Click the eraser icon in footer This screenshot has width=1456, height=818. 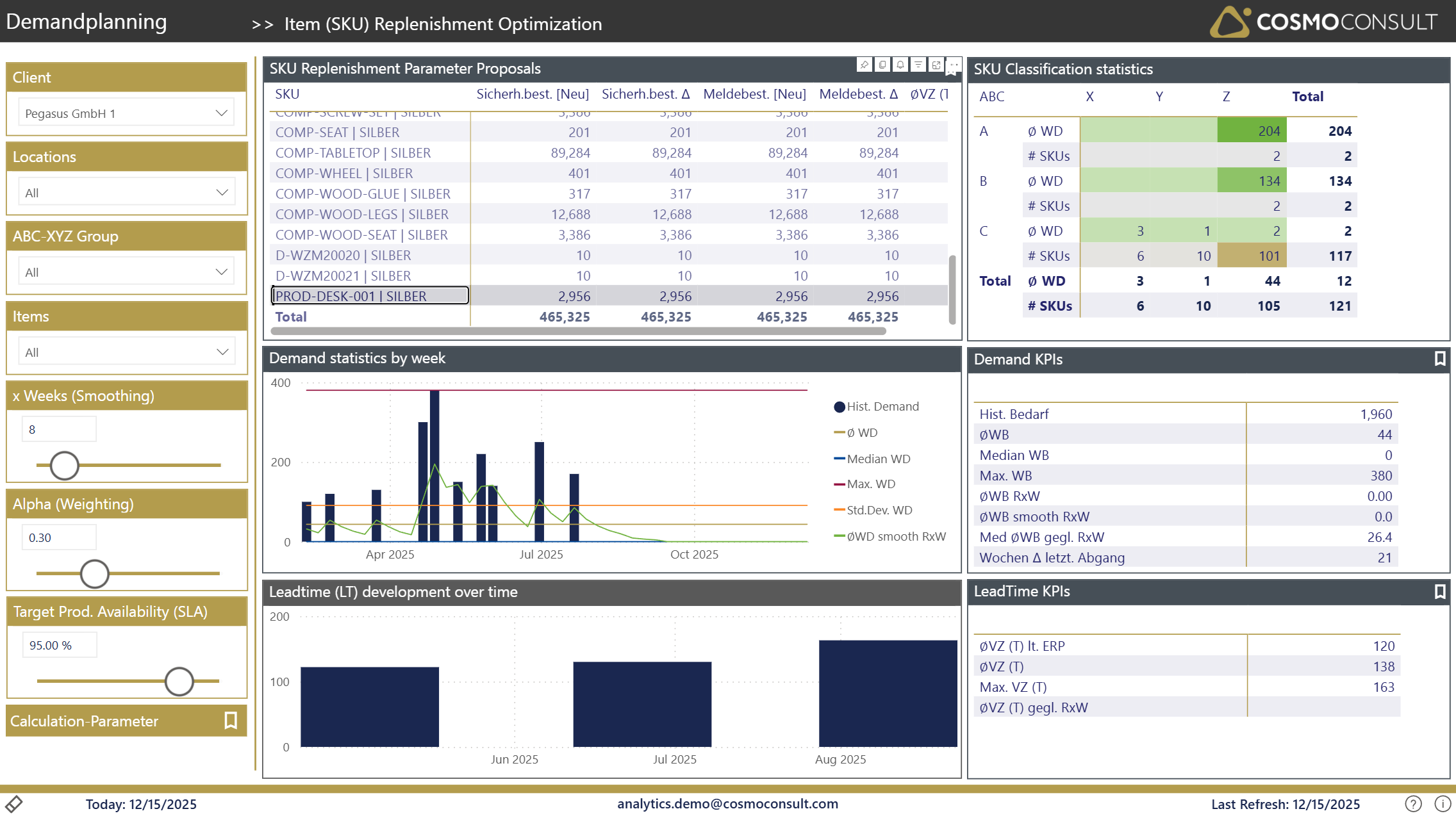[14, 803]
